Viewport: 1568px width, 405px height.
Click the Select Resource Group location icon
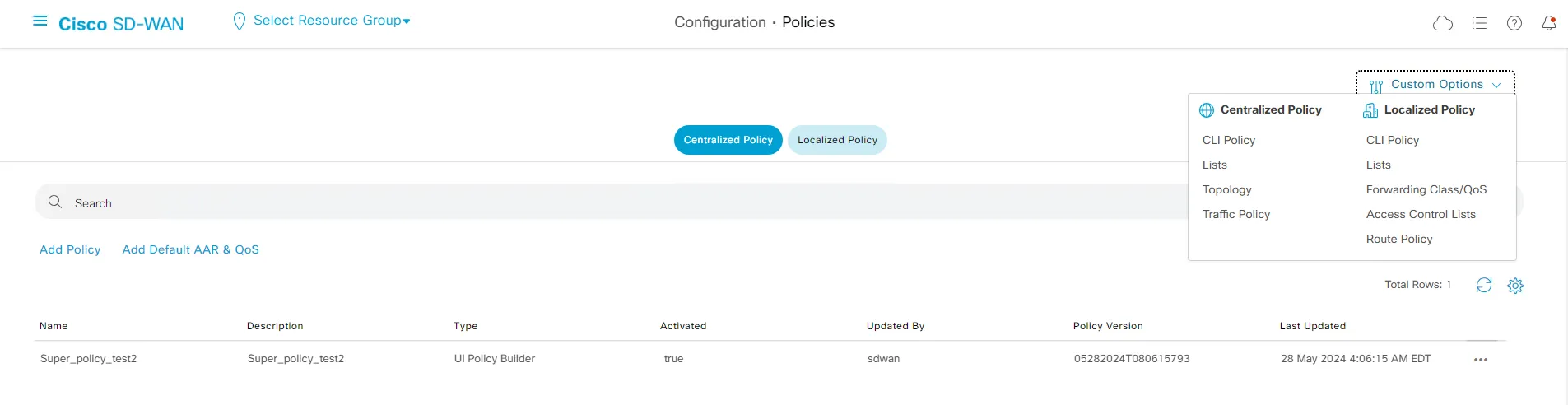pos(240,21)
